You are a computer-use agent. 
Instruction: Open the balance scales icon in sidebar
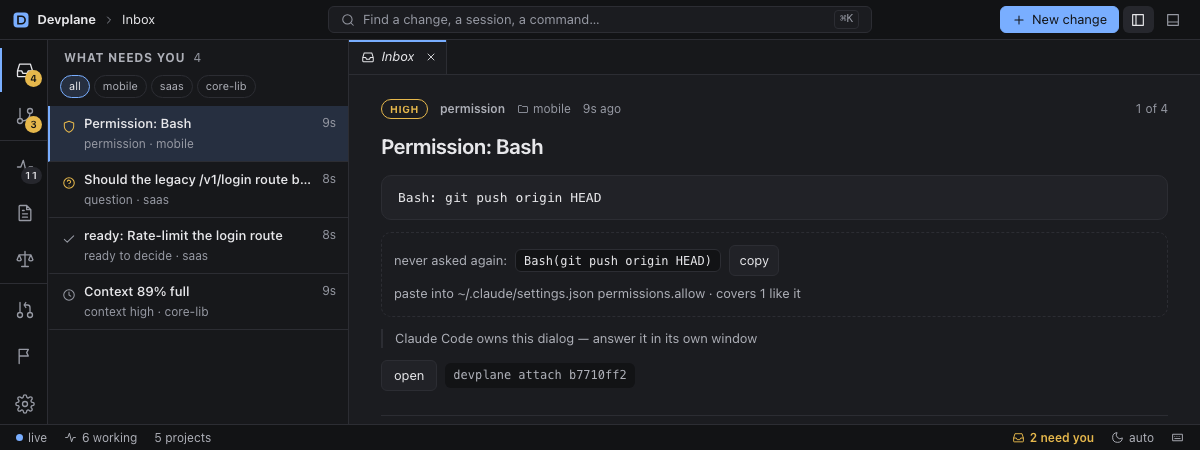coord(25,259)
